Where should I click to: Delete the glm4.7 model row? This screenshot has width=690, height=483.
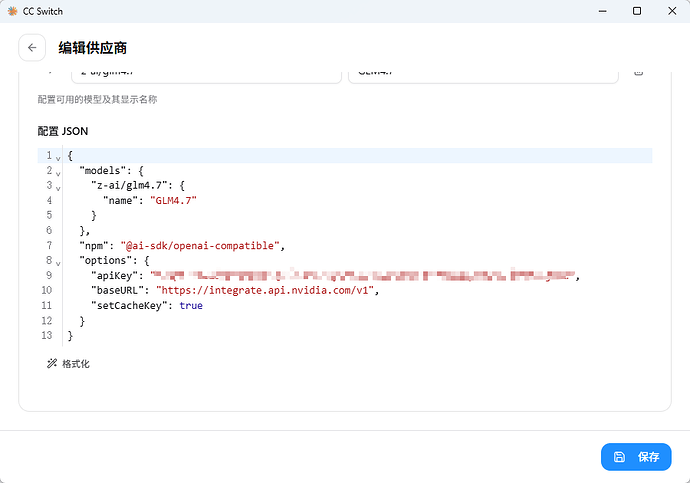click(639, 72)
